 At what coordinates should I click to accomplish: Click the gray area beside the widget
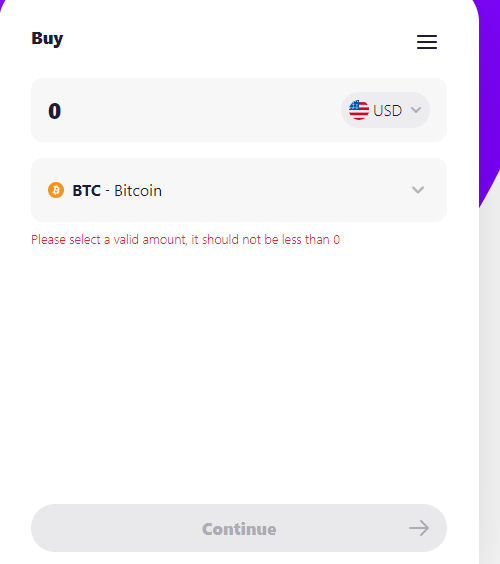point(490,396)
